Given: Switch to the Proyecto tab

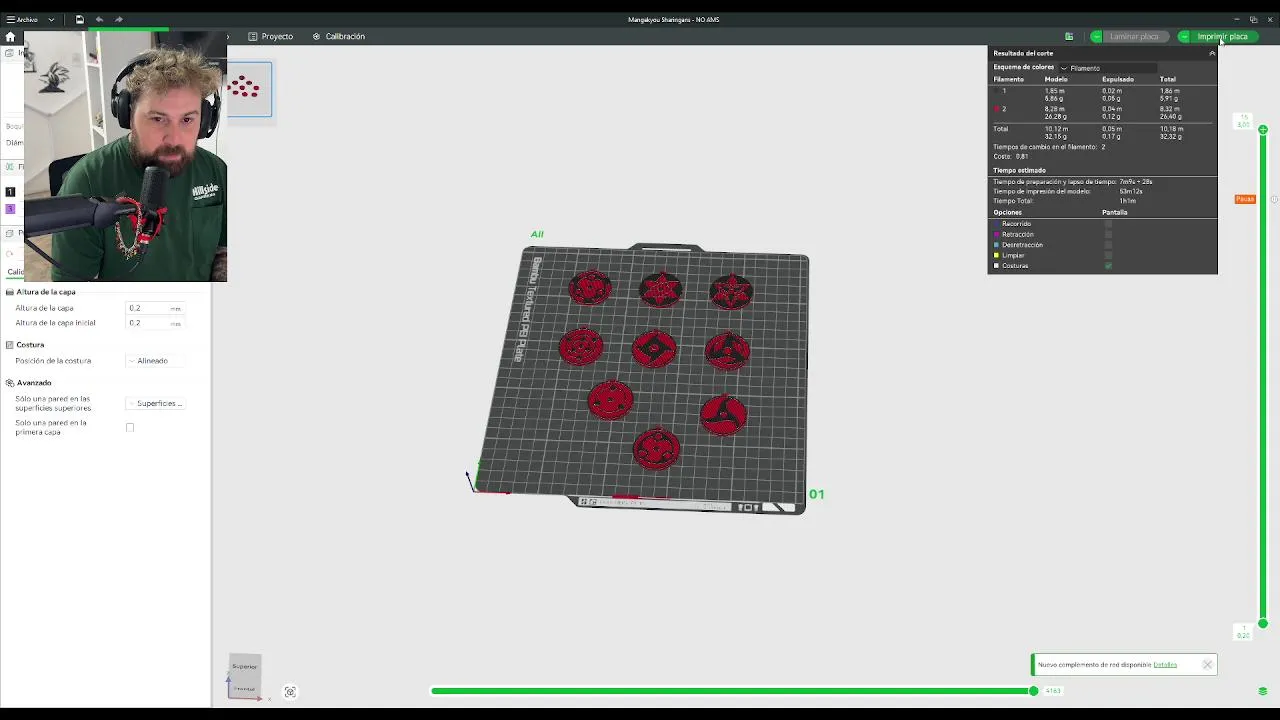Looking at the screenshot, I should [271, 37].
